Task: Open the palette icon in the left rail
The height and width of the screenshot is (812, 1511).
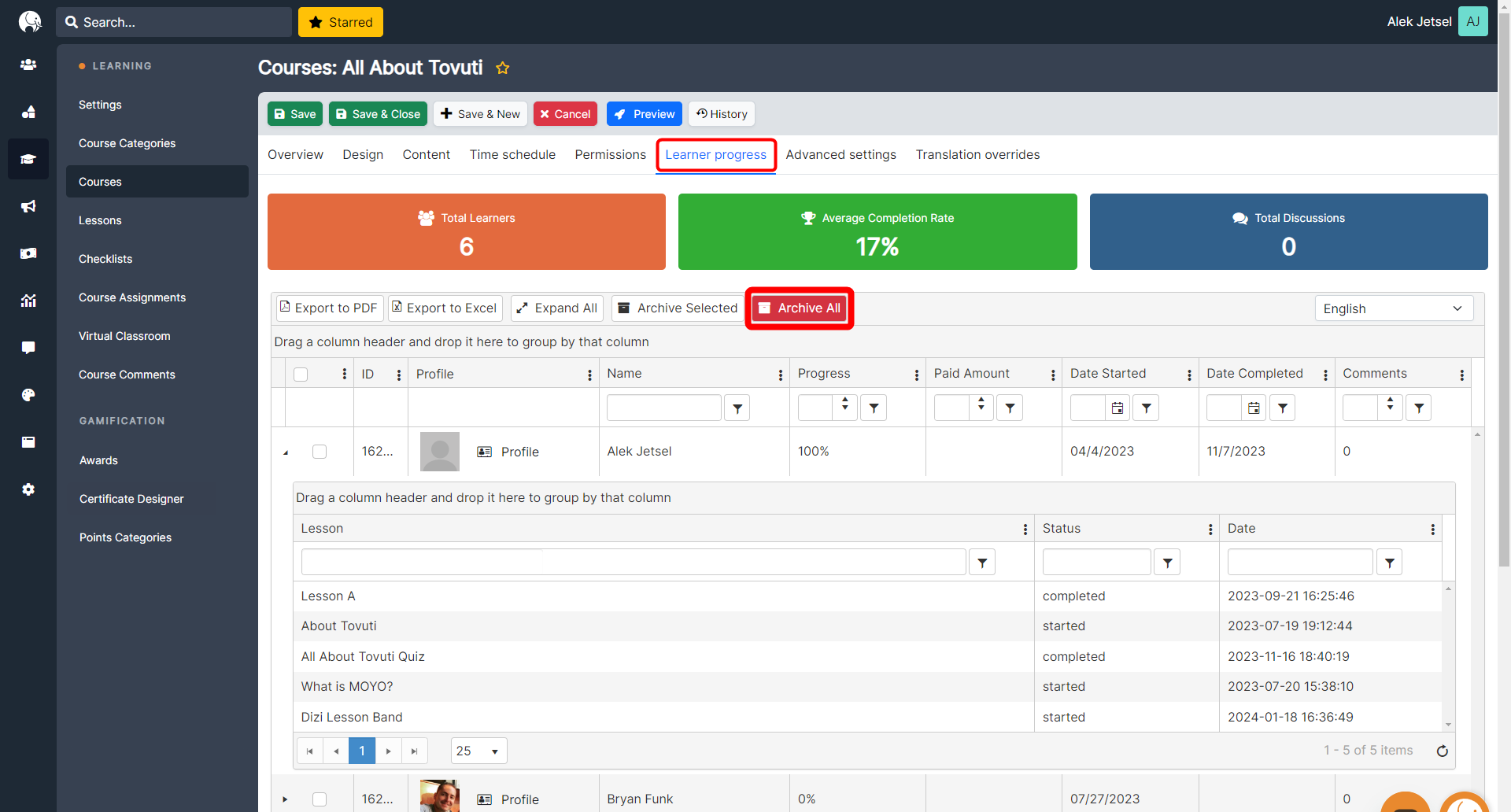Action: pos(28,395)
